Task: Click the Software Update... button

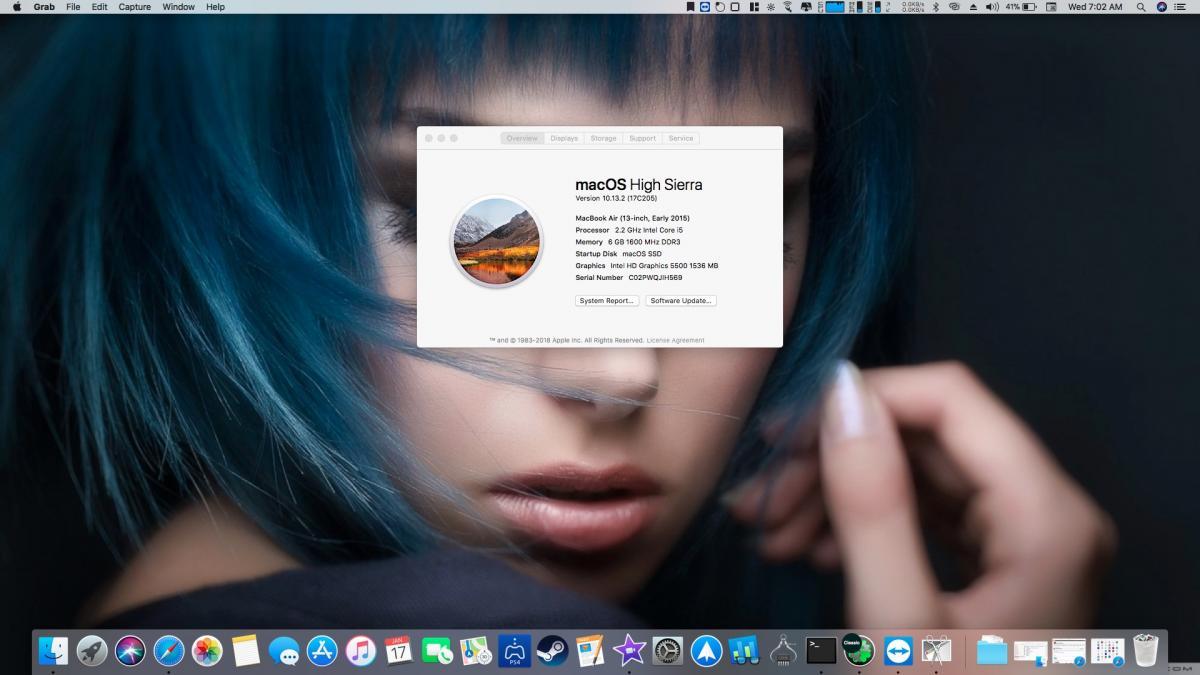Action: [x=681, y=301]
